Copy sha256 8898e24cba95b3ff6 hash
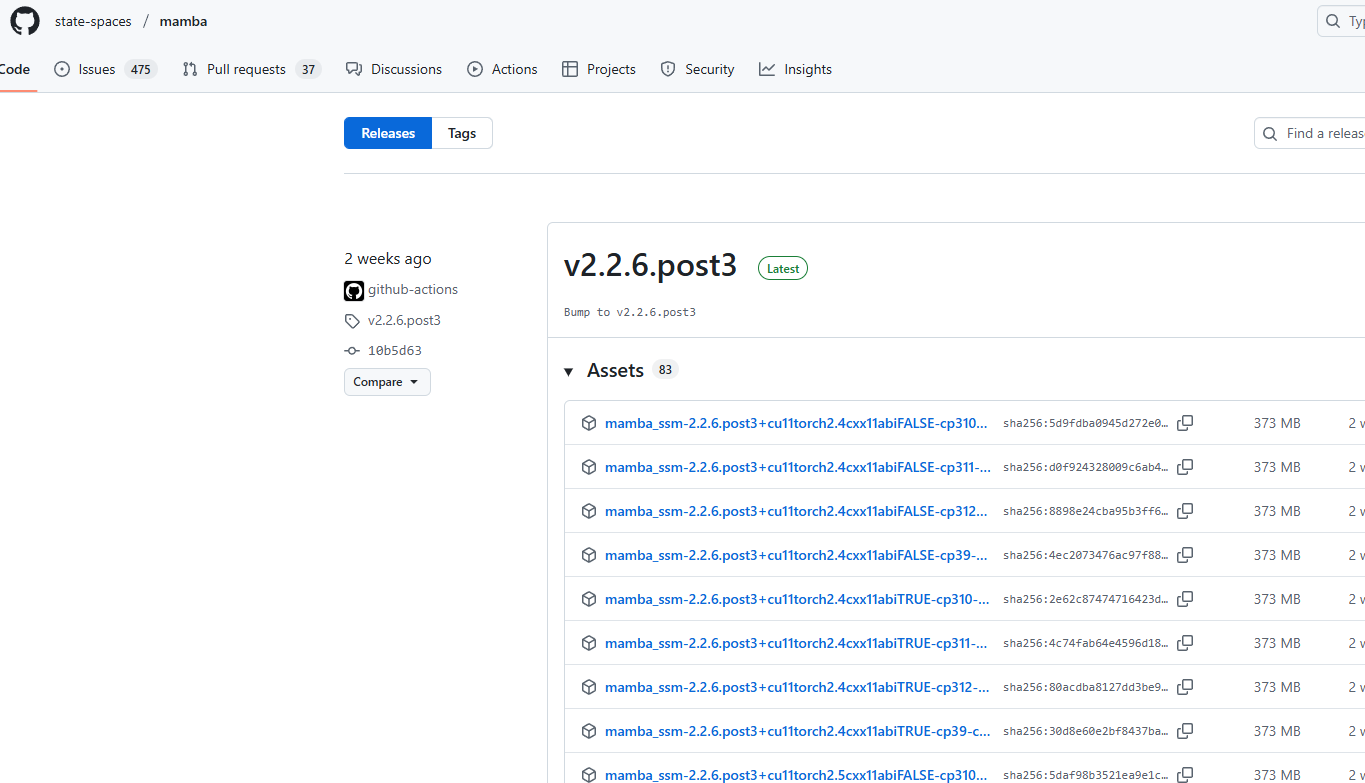1365x783 pixels. (x=1185, y=511)
